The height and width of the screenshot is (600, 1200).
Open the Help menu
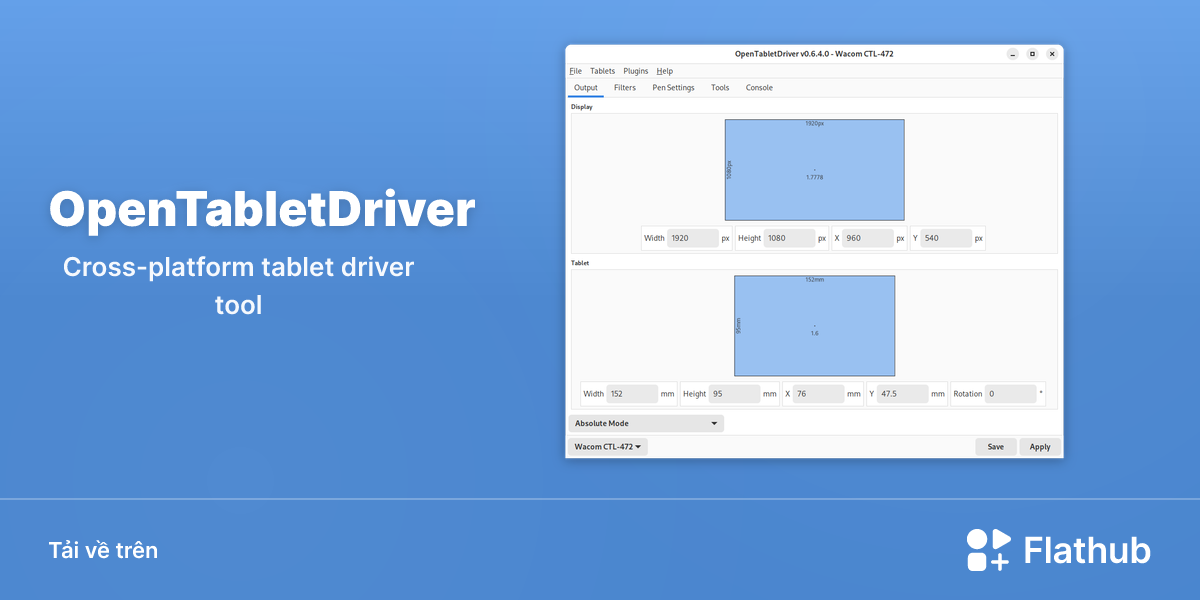point(665,71)
